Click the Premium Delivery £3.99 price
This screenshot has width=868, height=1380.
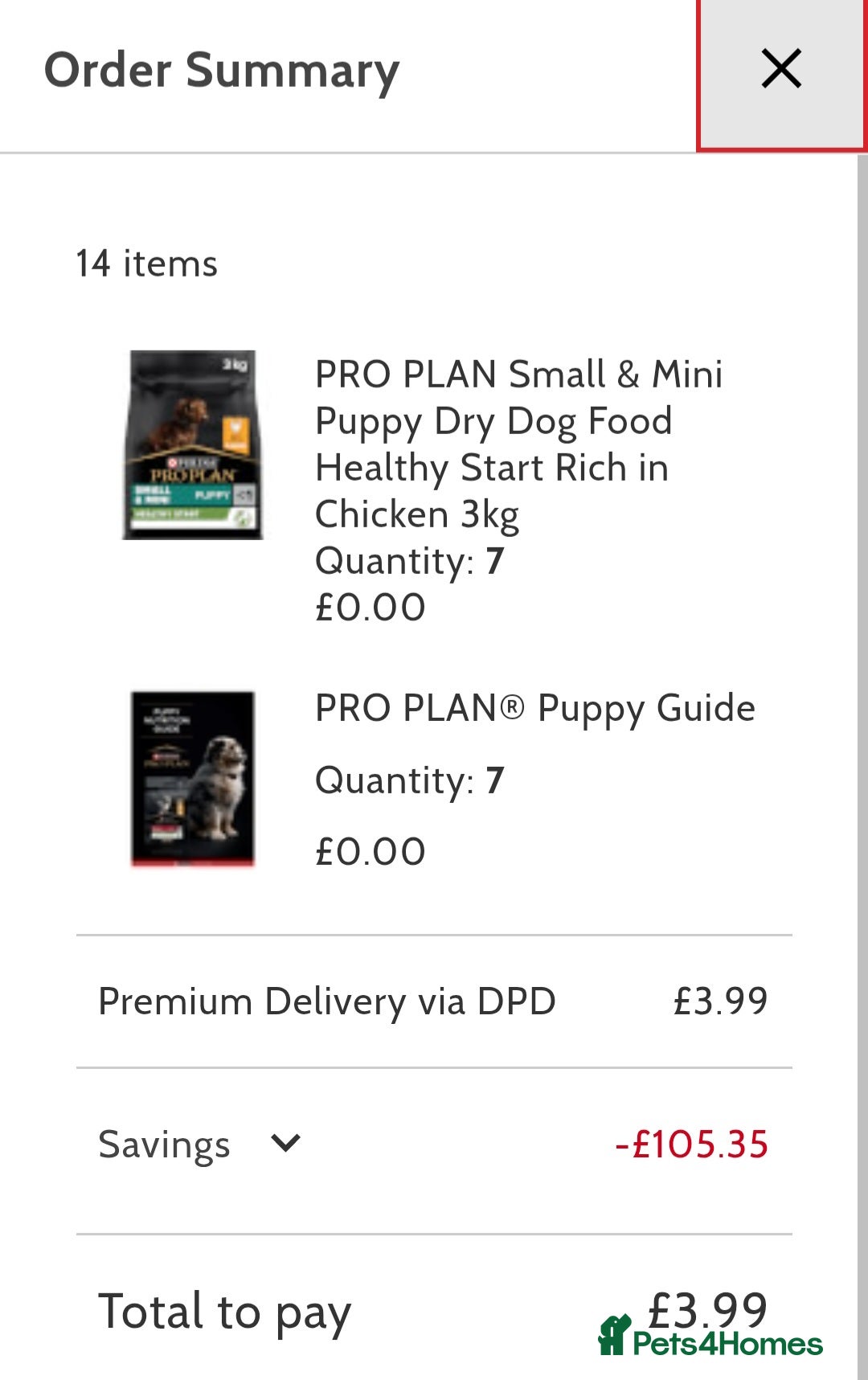(720, 1001)
